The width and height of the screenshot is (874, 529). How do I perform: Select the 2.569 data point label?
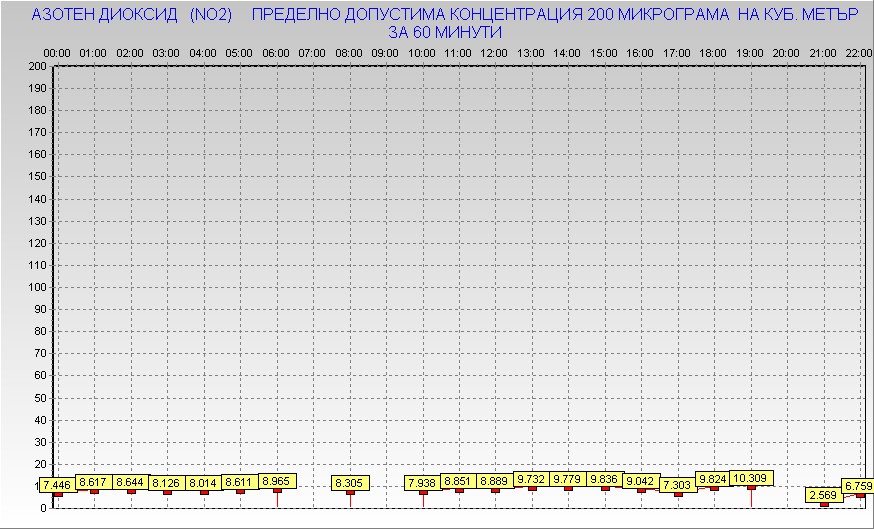823,495
